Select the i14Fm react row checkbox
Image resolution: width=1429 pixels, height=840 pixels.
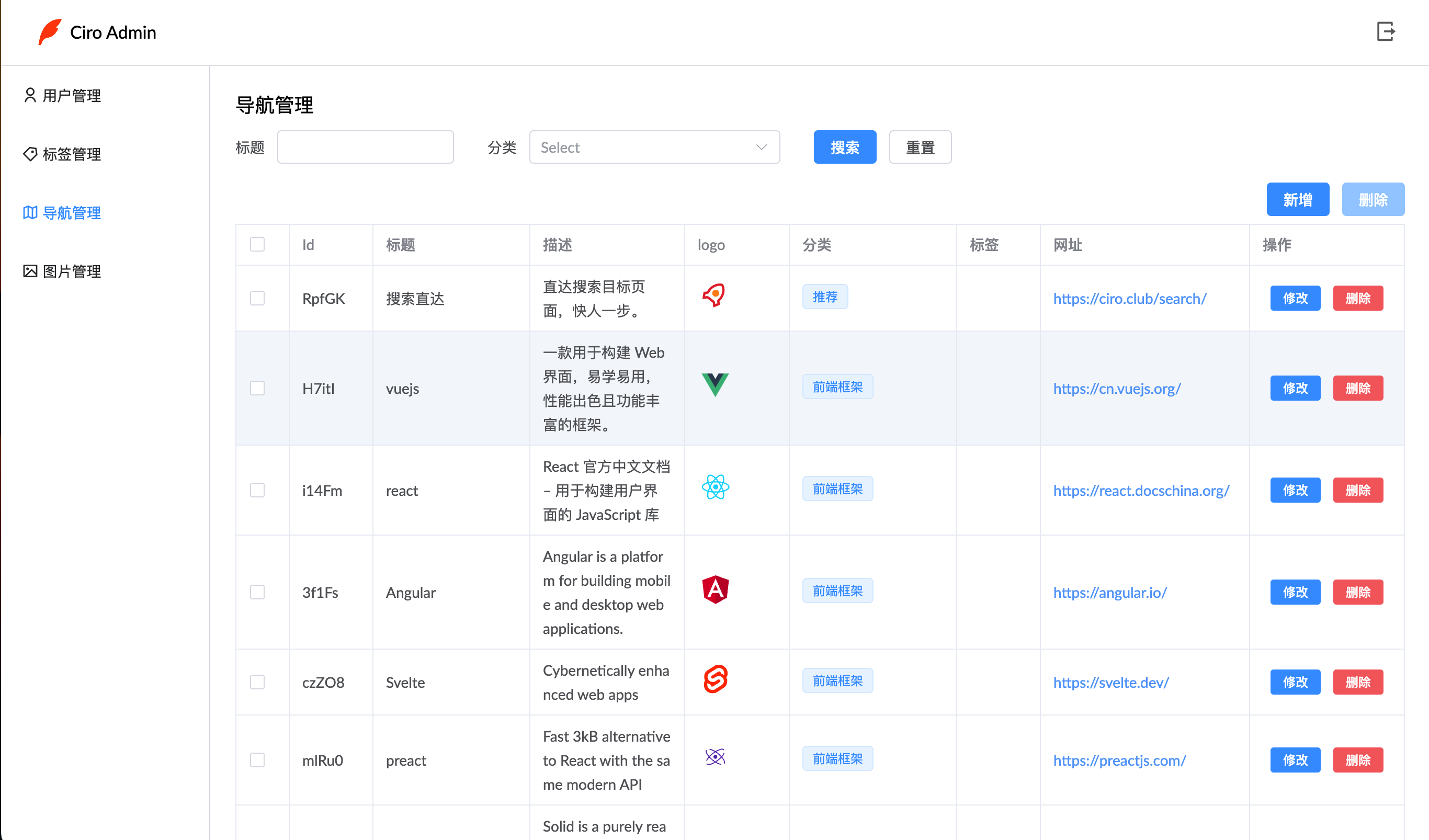point(257,490)
